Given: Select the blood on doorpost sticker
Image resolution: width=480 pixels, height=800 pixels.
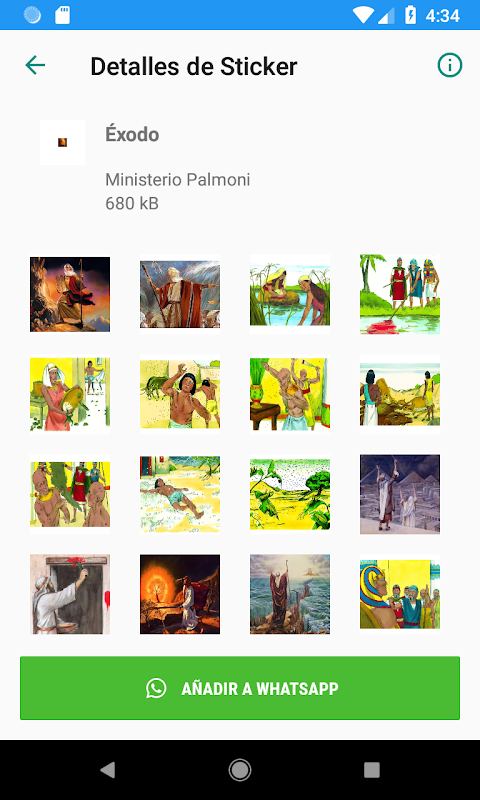Looking at the screenshot, I should point(70,594).
